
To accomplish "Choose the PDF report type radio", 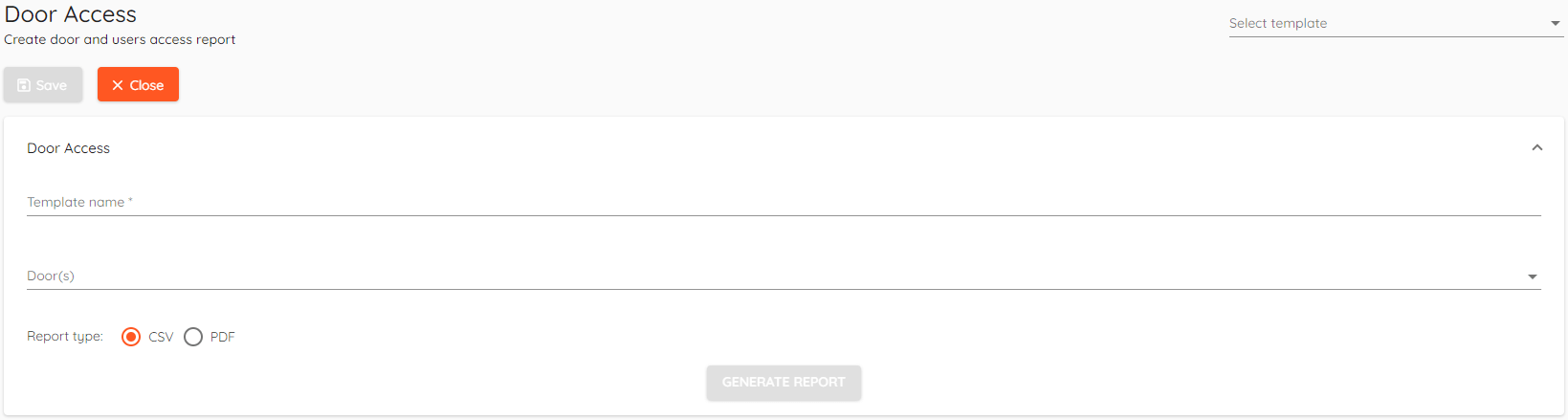I will click(x=193, y=337).
